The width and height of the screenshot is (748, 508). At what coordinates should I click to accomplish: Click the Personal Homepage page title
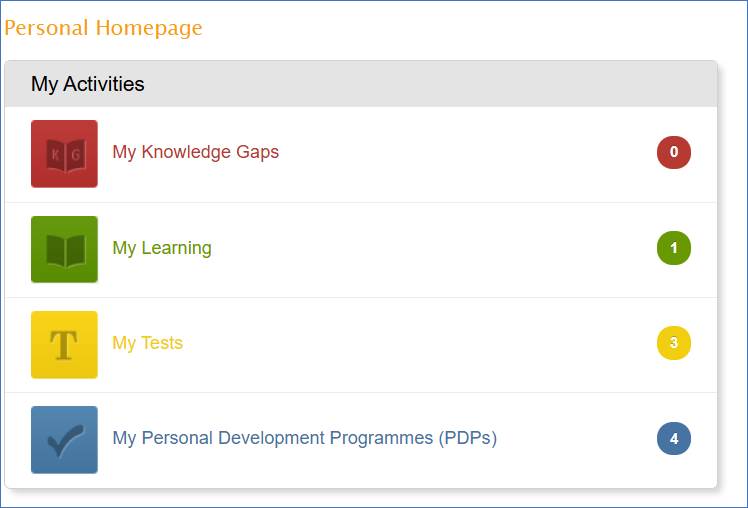point(103,28)
